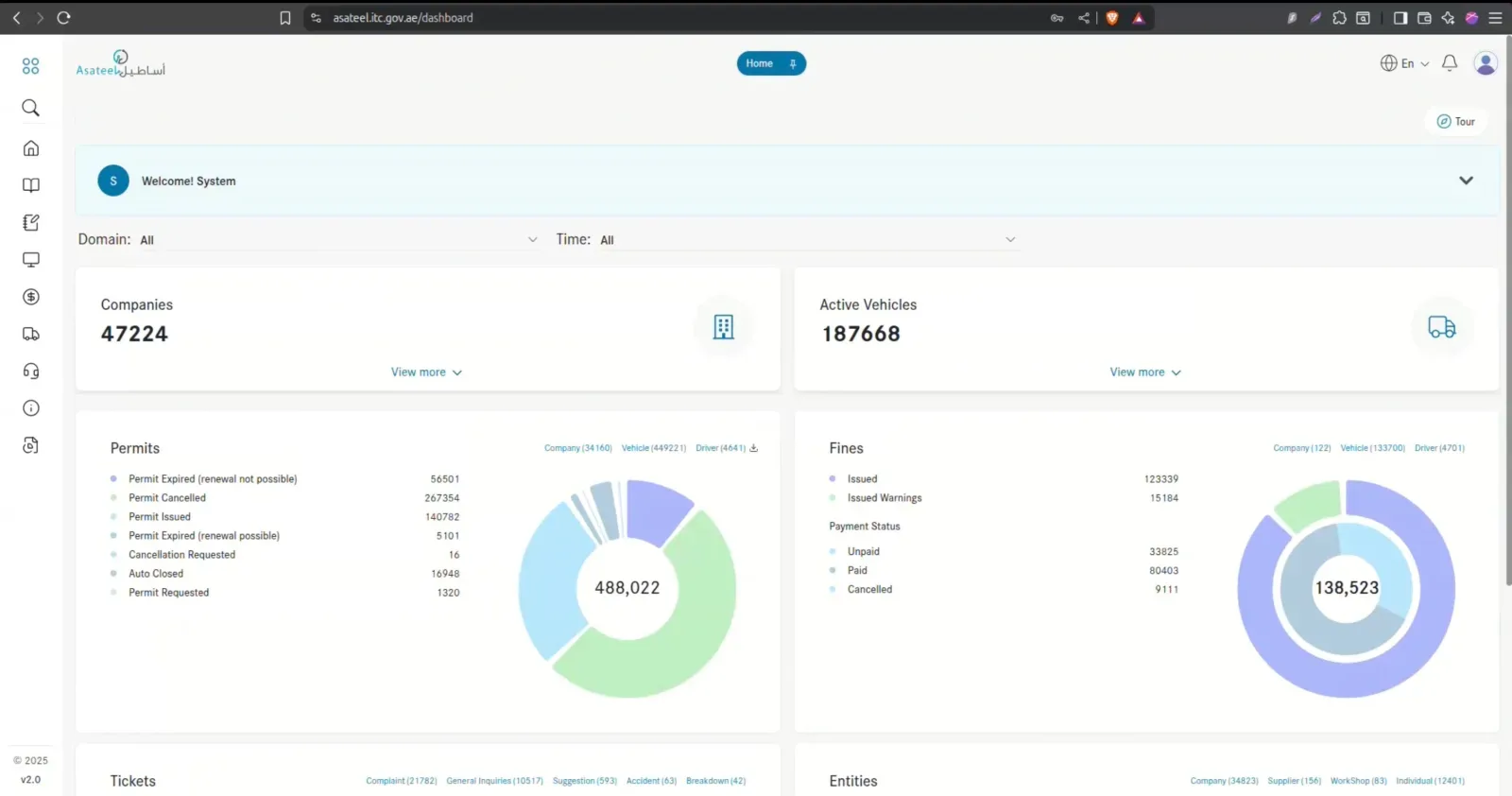Click browser back arrow
This screenshot has height=796, width=1512.
16,18
